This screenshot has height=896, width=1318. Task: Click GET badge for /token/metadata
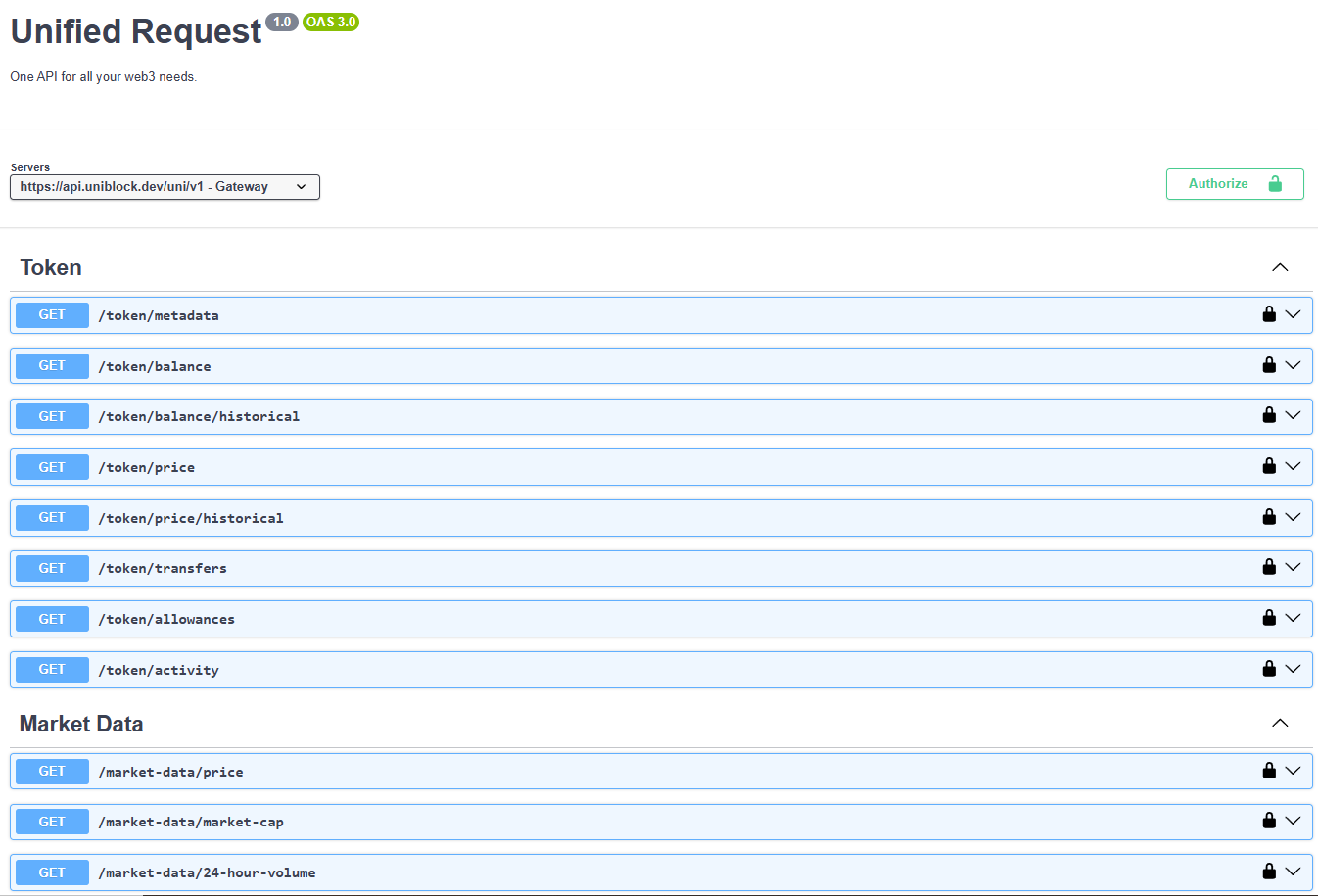pyautogui.click(x=52, y=315)
